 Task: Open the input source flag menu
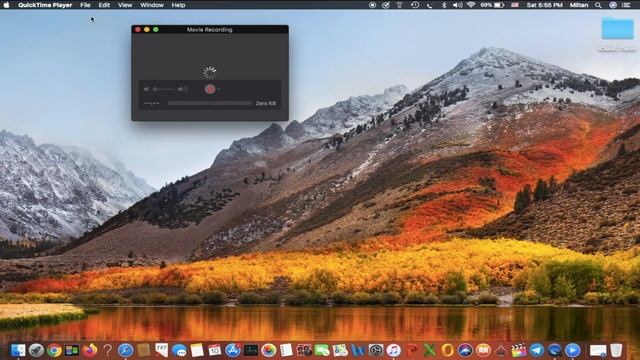click(515, 5)
